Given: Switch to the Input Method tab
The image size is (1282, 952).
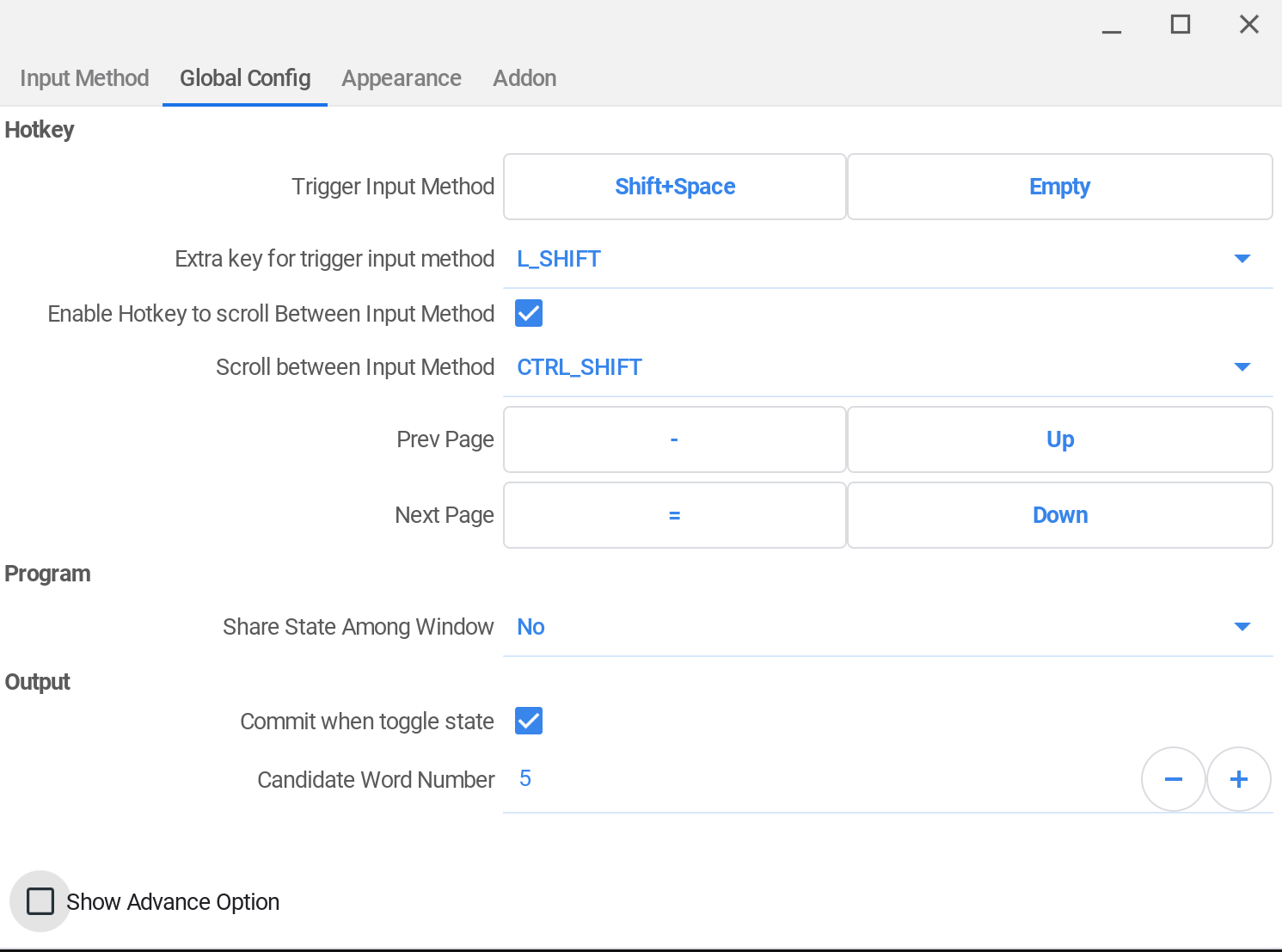Looking at the screenshot, I should [84, 78].
